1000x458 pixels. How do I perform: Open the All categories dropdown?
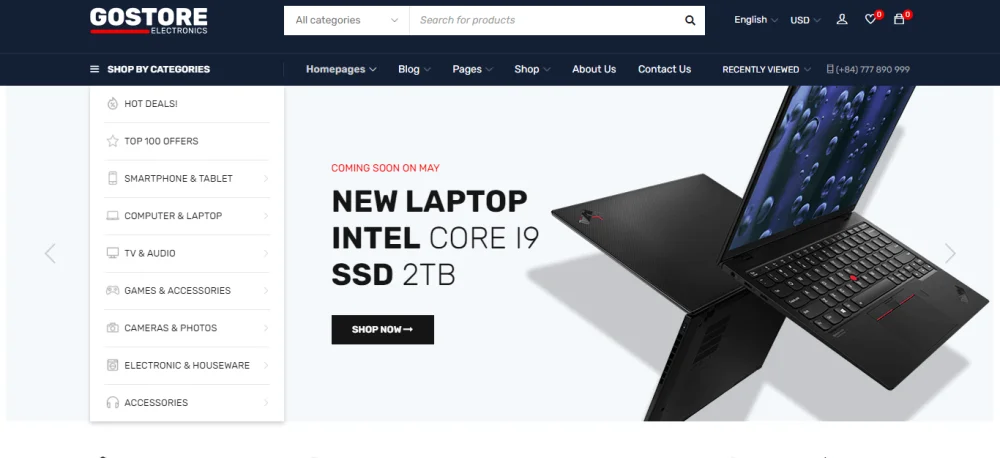(346, 20)
